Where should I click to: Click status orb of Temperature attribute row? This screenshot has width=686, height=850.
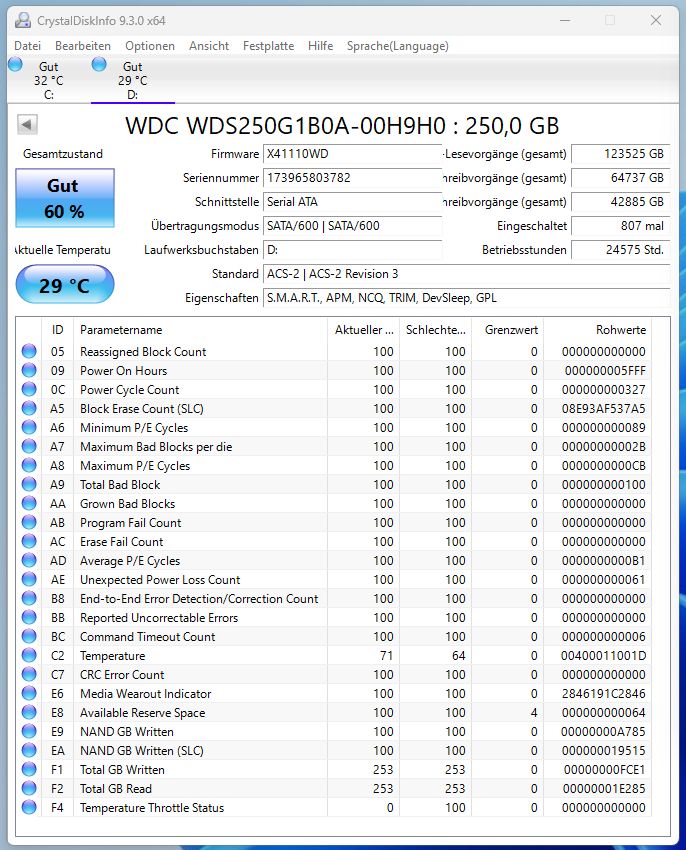click(x=29, y=655)
